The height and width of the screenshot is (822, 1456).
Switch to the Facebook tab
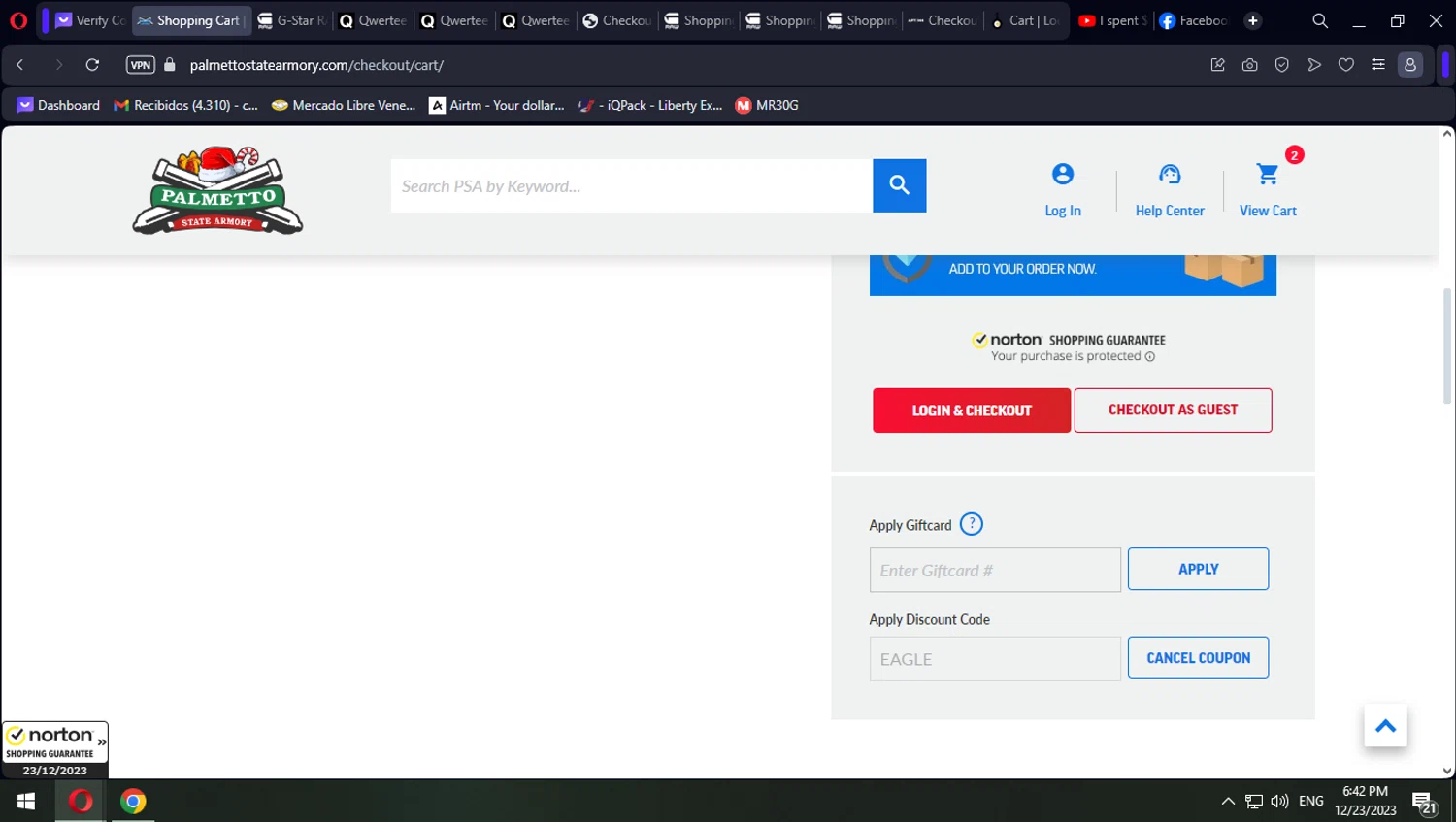click(x=1193, y=20)
